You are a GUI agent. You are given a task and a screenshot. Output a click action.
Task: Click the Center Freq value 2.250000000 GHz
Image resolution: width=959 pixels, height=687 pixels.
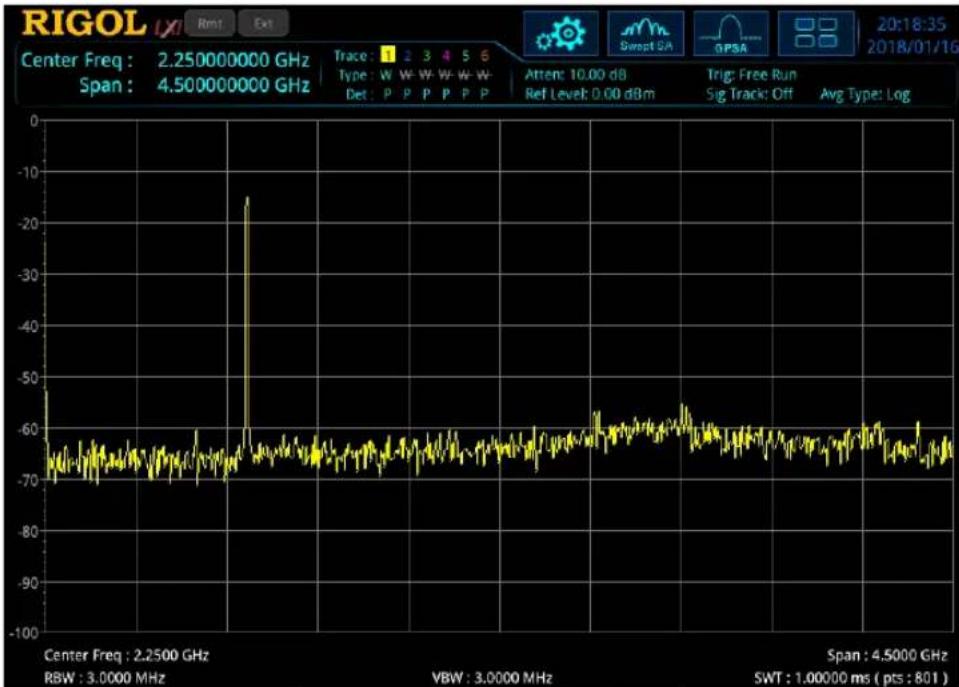pyautogui.click(x=233, y=60)
